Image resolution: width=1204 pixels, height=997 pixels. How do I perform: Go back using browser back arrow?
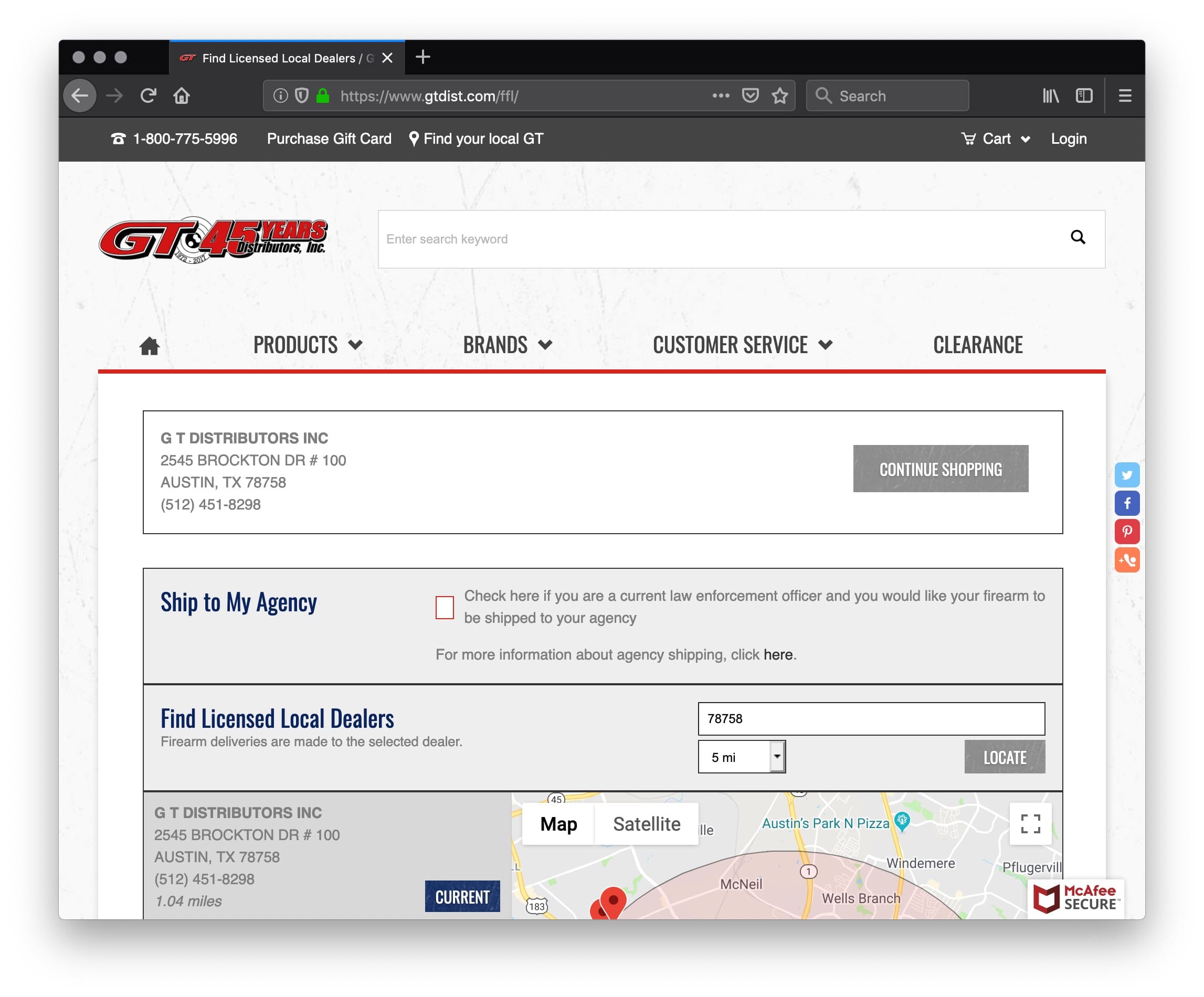point(80,95)
